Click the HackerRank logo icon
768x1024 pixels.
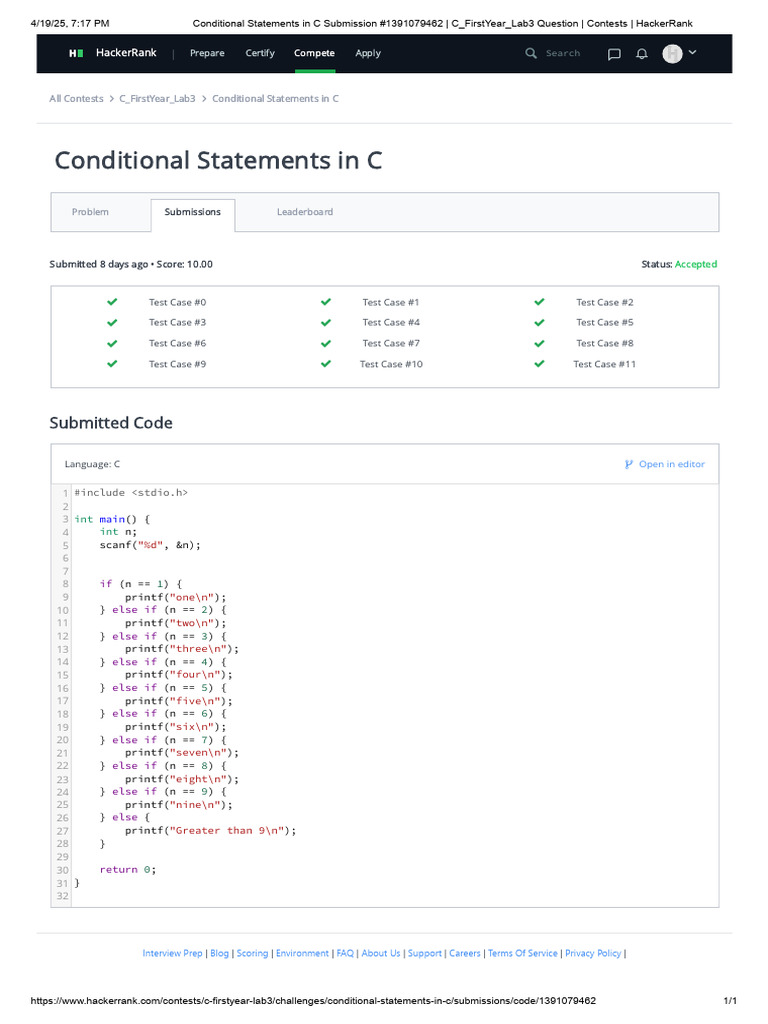76,53
